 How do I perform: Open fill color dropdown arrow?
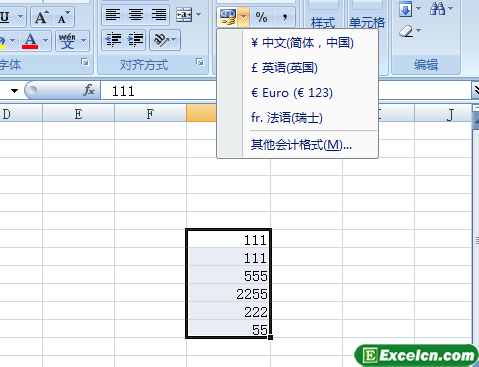[13, 41]
